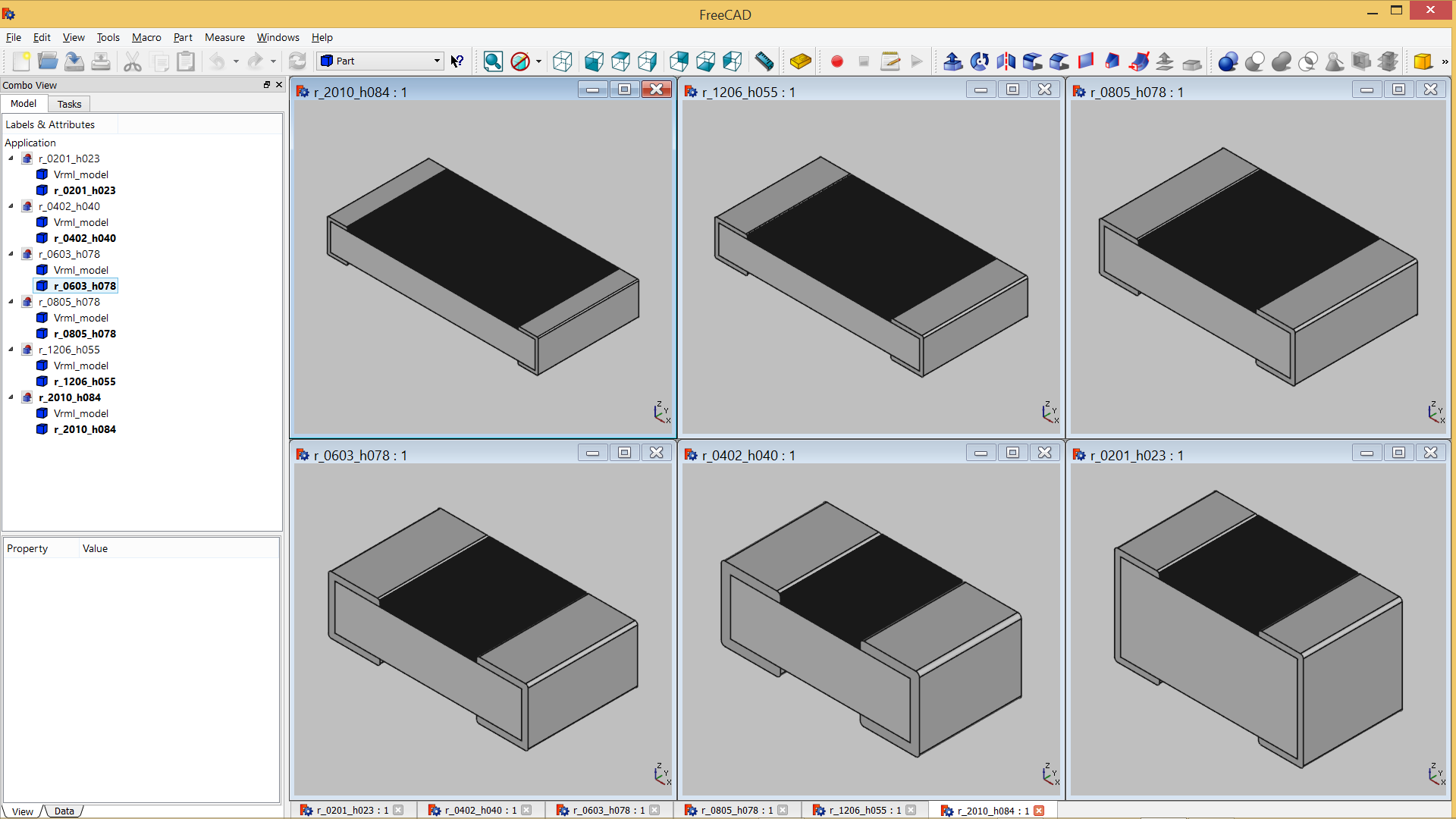Switch to the Tasks tab
This screenshot has width=1456, height=819.
coord(69,104)
